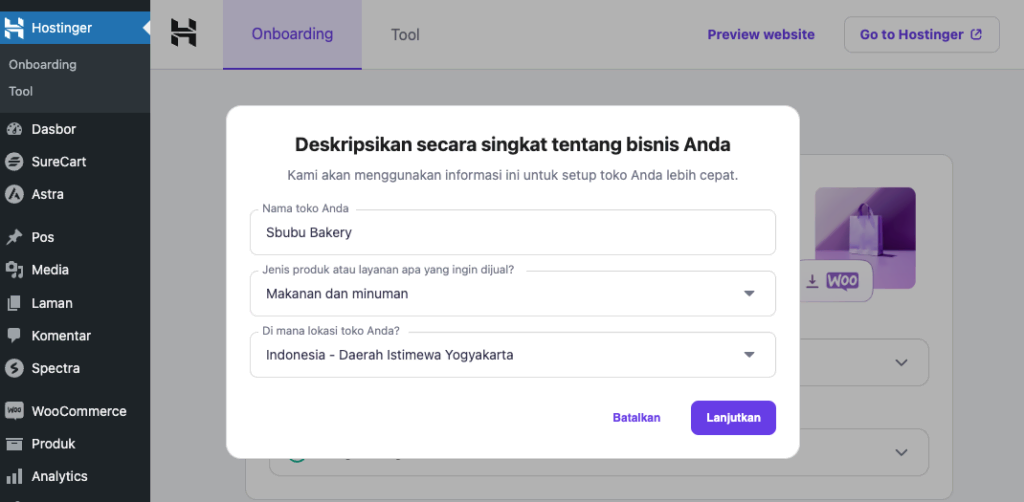Click the Hostinger logo in the top bar

click(x=183, y=33)
